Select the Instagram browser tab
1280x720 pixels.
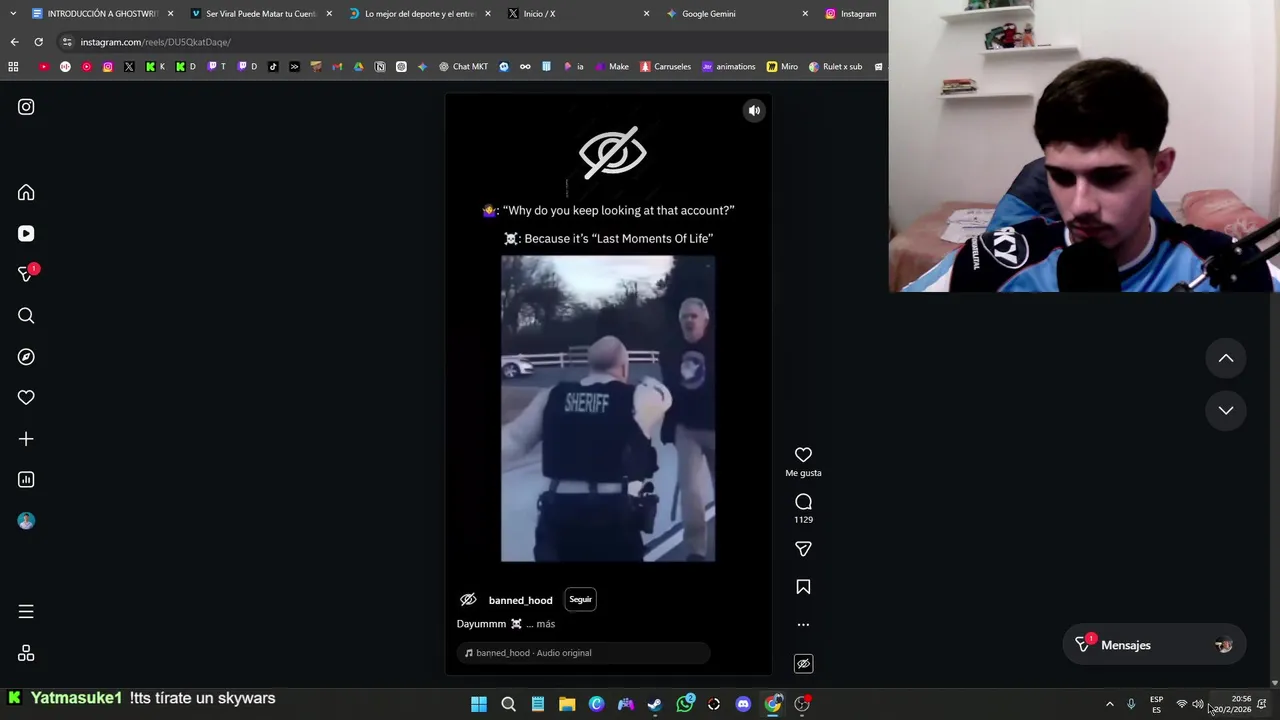[x=852, y=14]
